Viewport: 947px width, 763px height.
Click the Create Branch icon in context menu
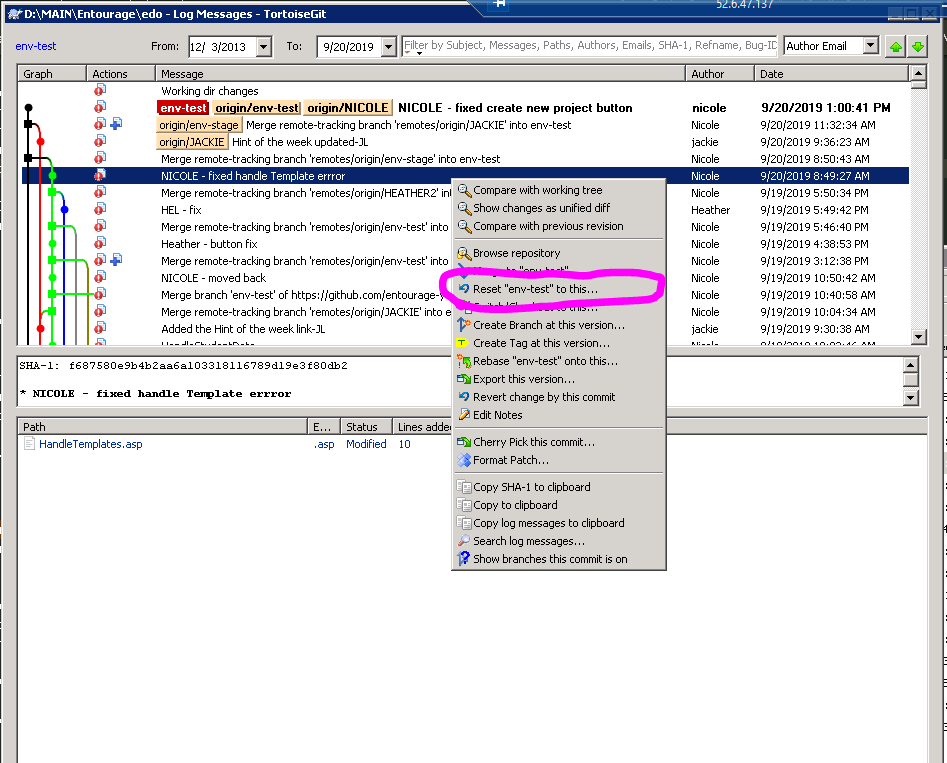tap(464, 324)
